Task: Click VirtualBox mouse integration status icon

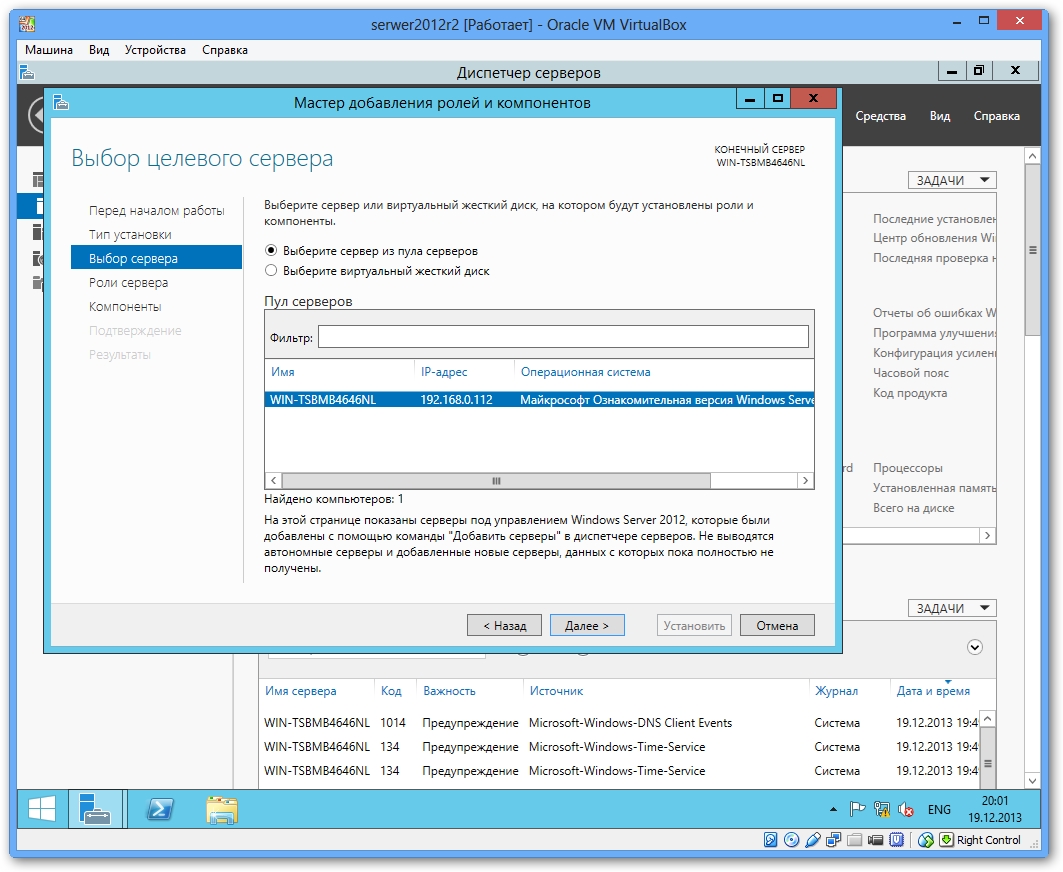Action: 925,840
